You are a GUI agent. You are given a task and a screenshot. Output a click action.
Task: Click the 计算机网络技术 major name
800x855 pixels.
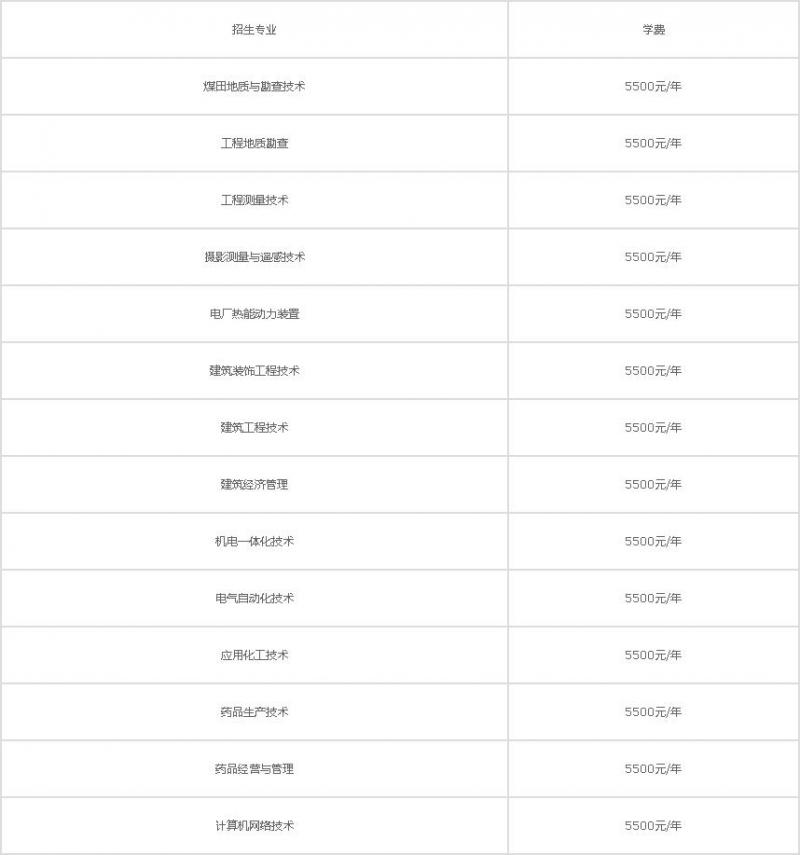[x=254, y=826]
